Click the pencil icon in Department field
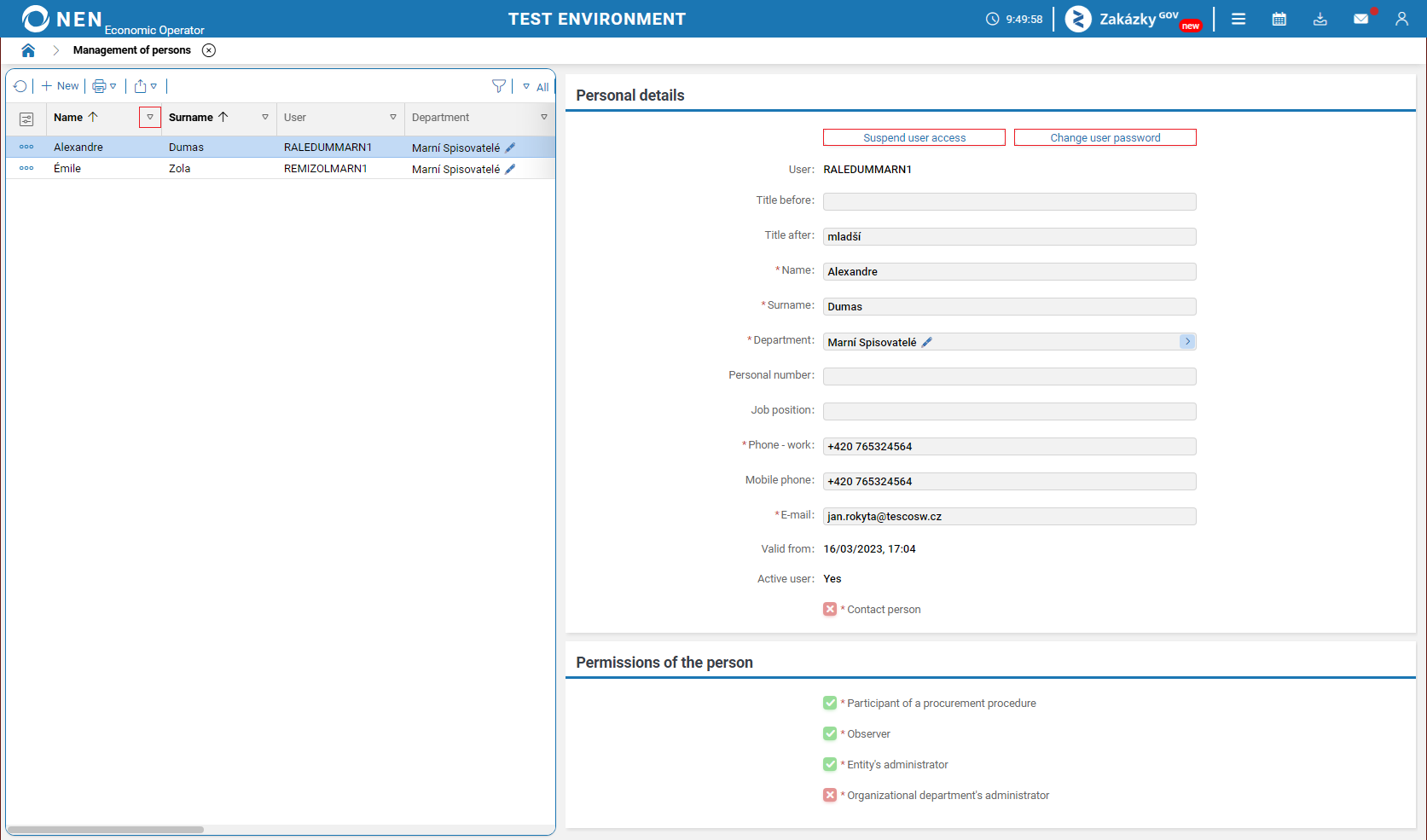1427x840 pixels. pos(927,342)
